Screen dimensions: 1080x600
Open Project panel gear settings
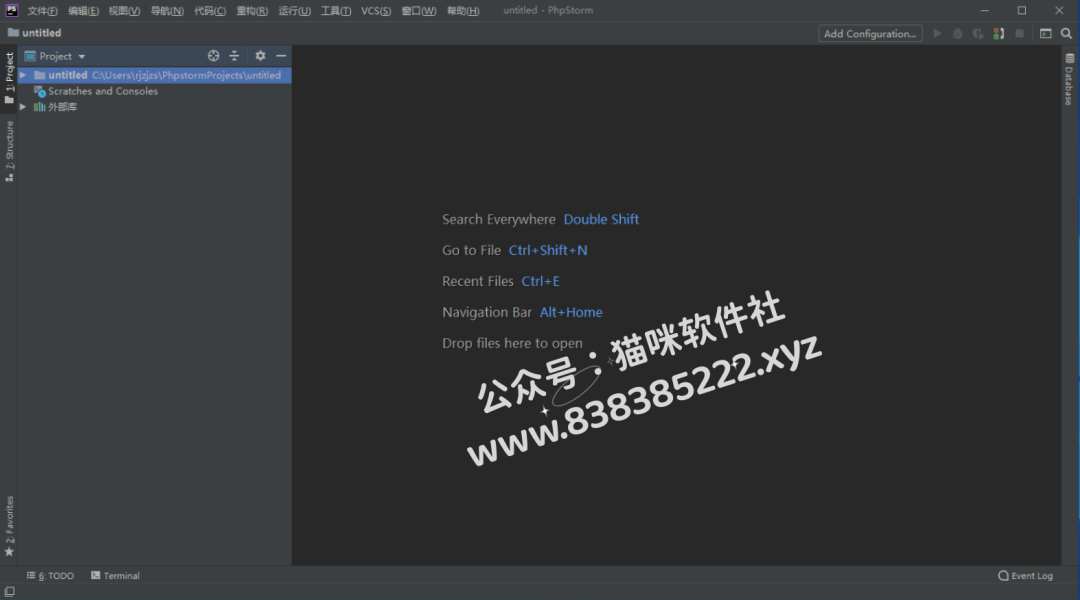pyautogui.click(x=260, y=56)
